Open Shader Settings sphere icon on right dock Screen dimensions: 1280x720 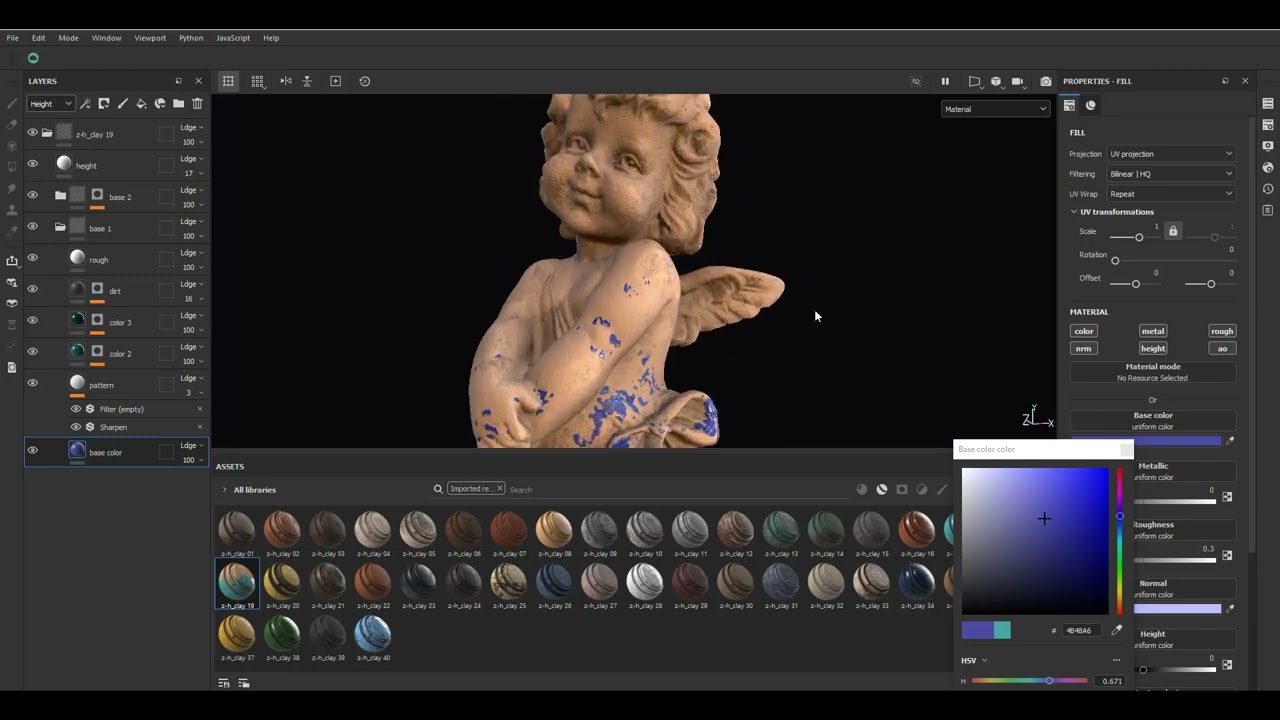coord(1268,167)
